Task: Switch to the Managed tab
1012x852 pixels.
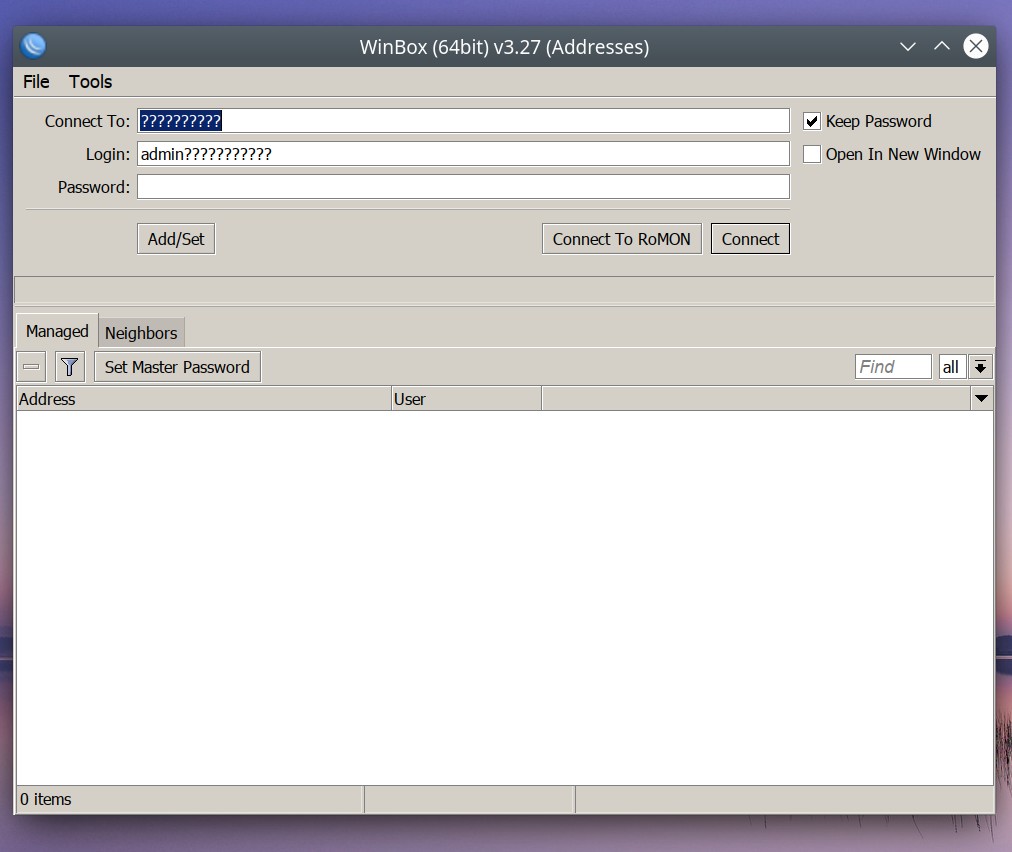Action: (x=57, y=331)
